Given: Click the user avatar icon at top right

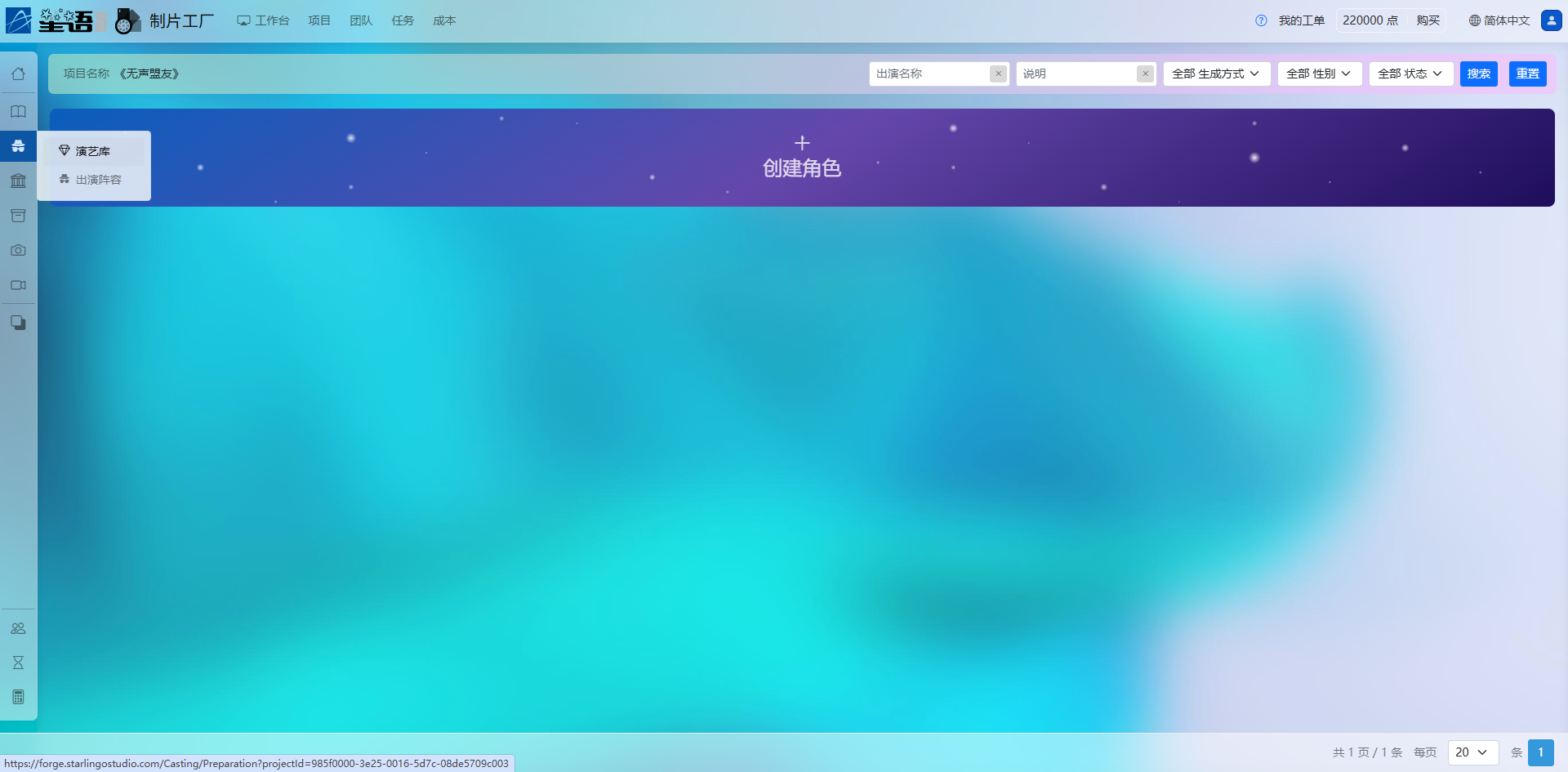Looking at the screenshot, I should tap(1551, 20).
